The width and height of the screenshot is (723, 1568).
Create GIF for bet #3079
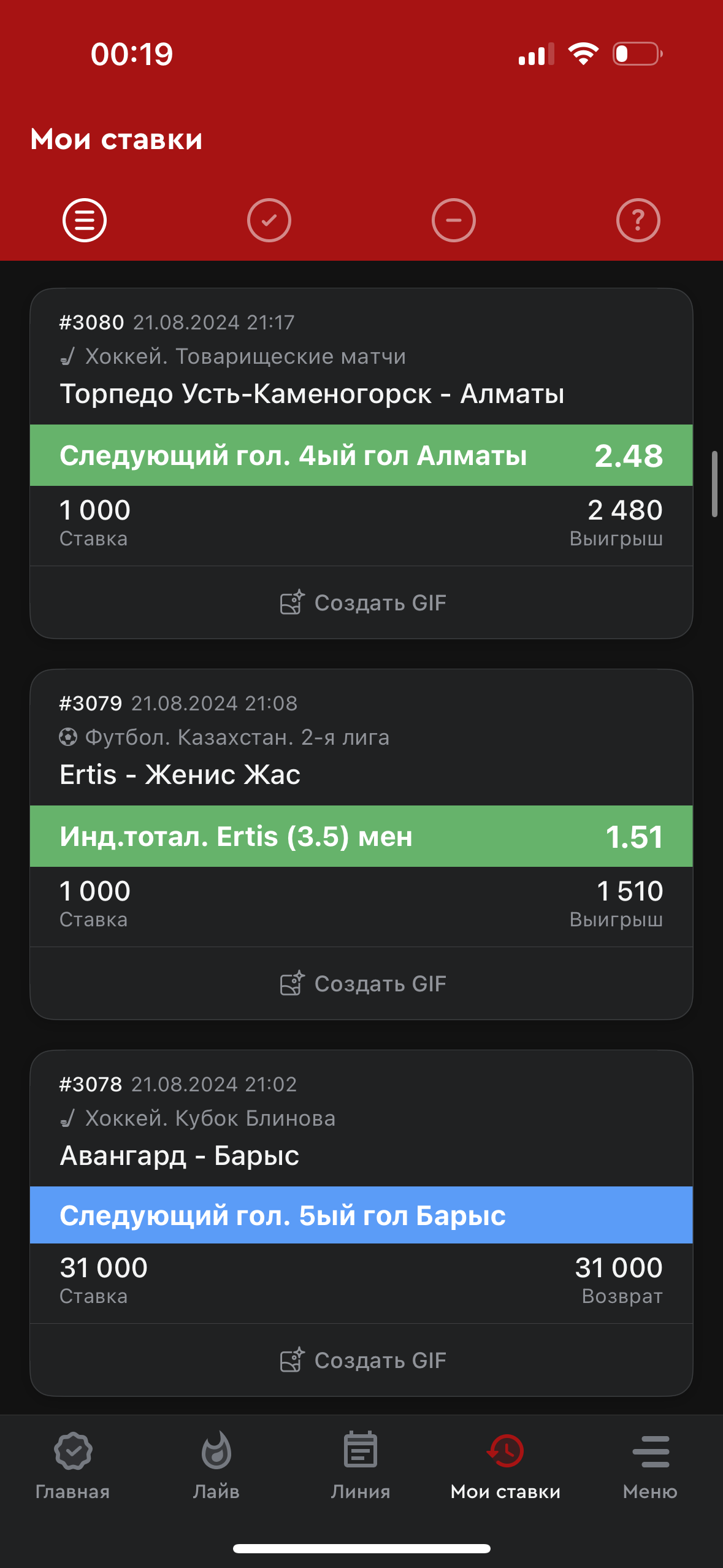[x=362, y=984]
